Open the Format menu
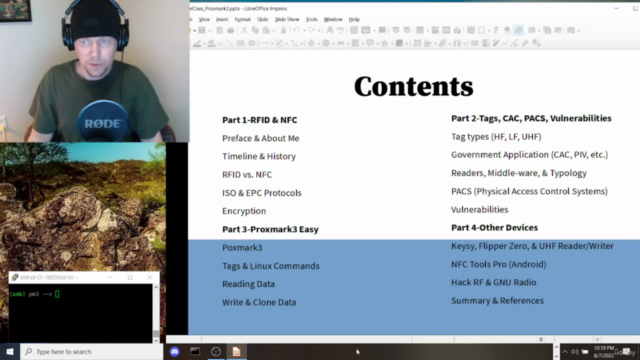 [x=242, y=19]
